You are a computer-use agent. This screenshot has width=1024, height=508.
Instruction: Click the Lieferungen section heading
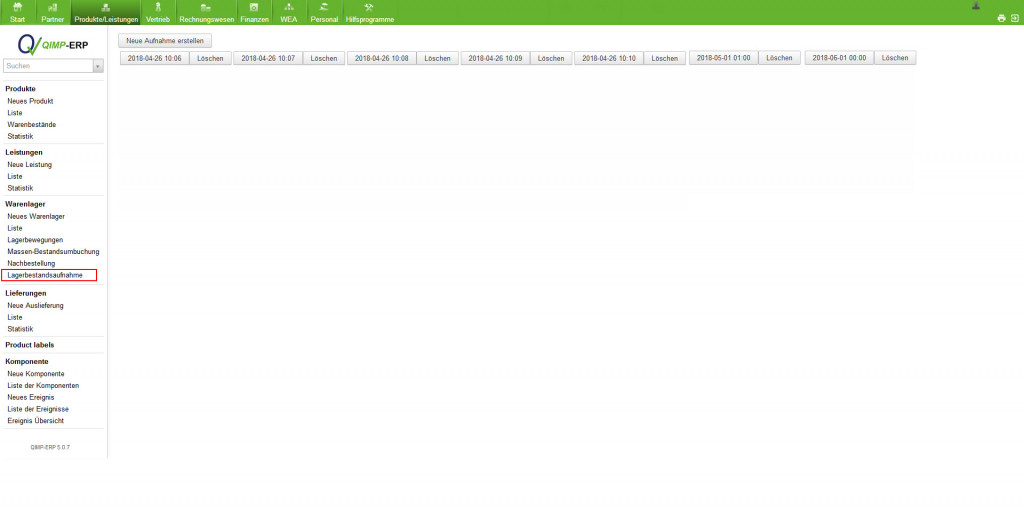[x=26, y=293]
